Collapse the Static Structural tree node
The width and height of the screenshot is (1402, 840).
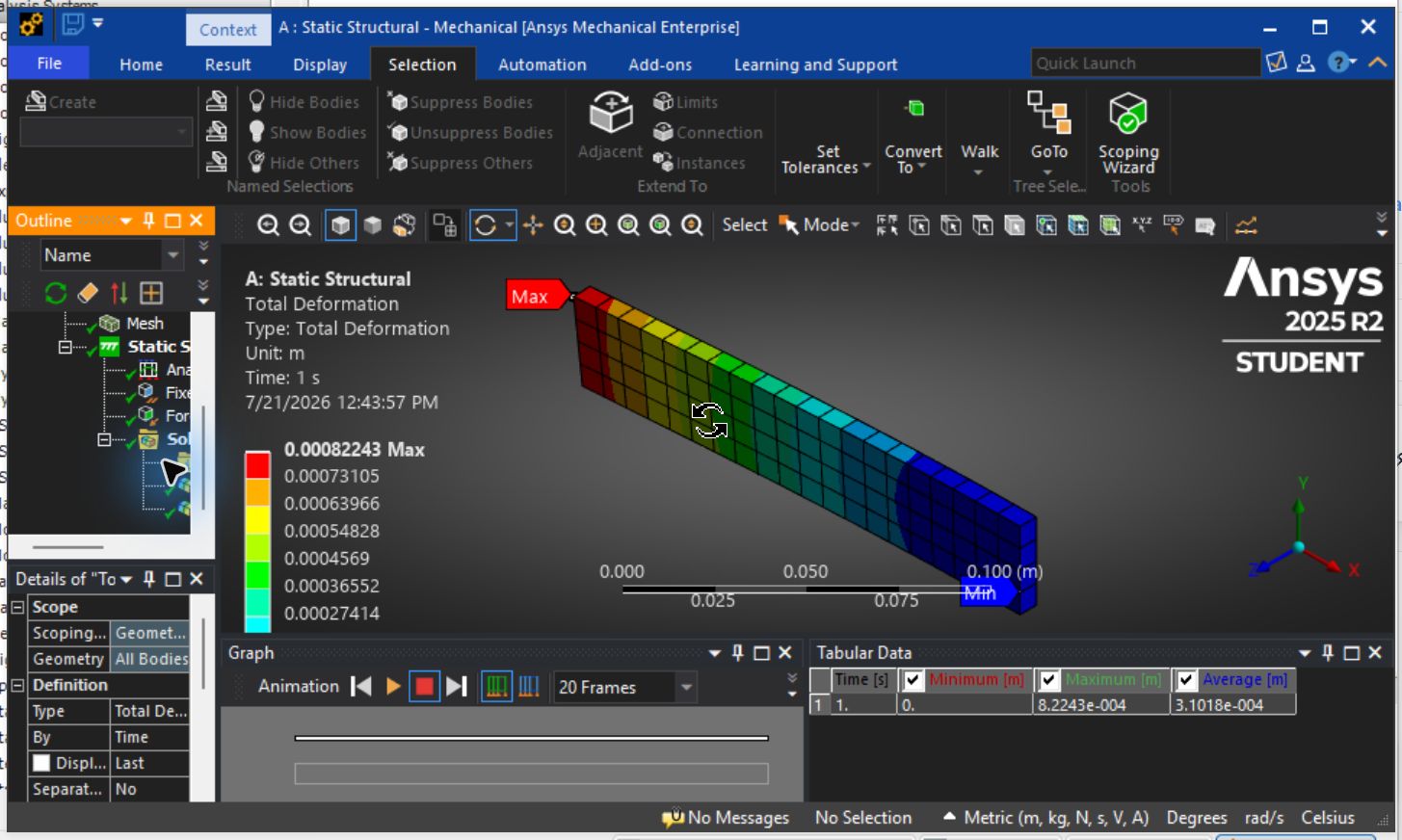click(65, 347)
